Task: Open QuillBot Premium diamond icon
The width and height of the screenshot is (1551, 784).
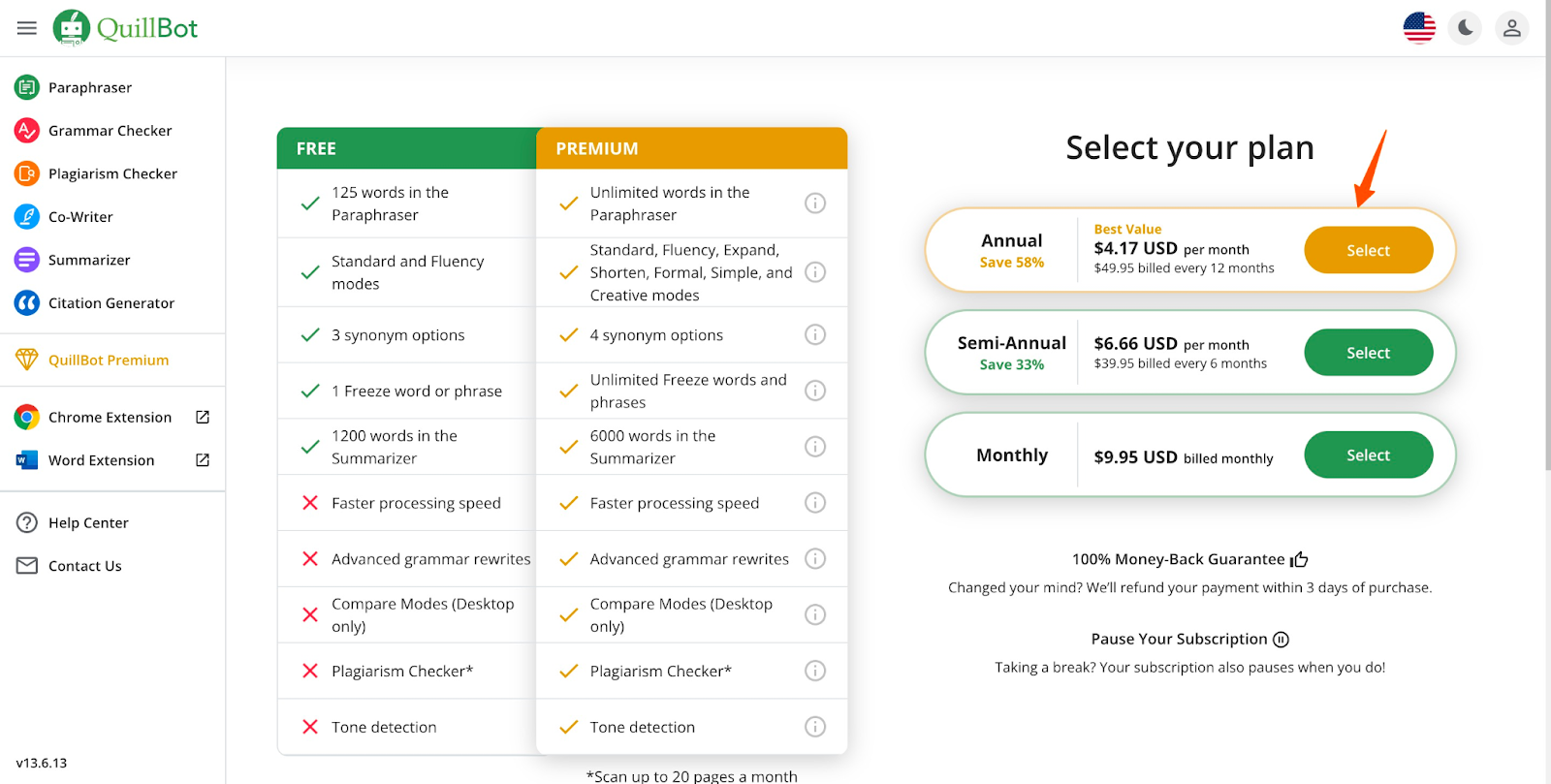Action: tap(27, 360)
